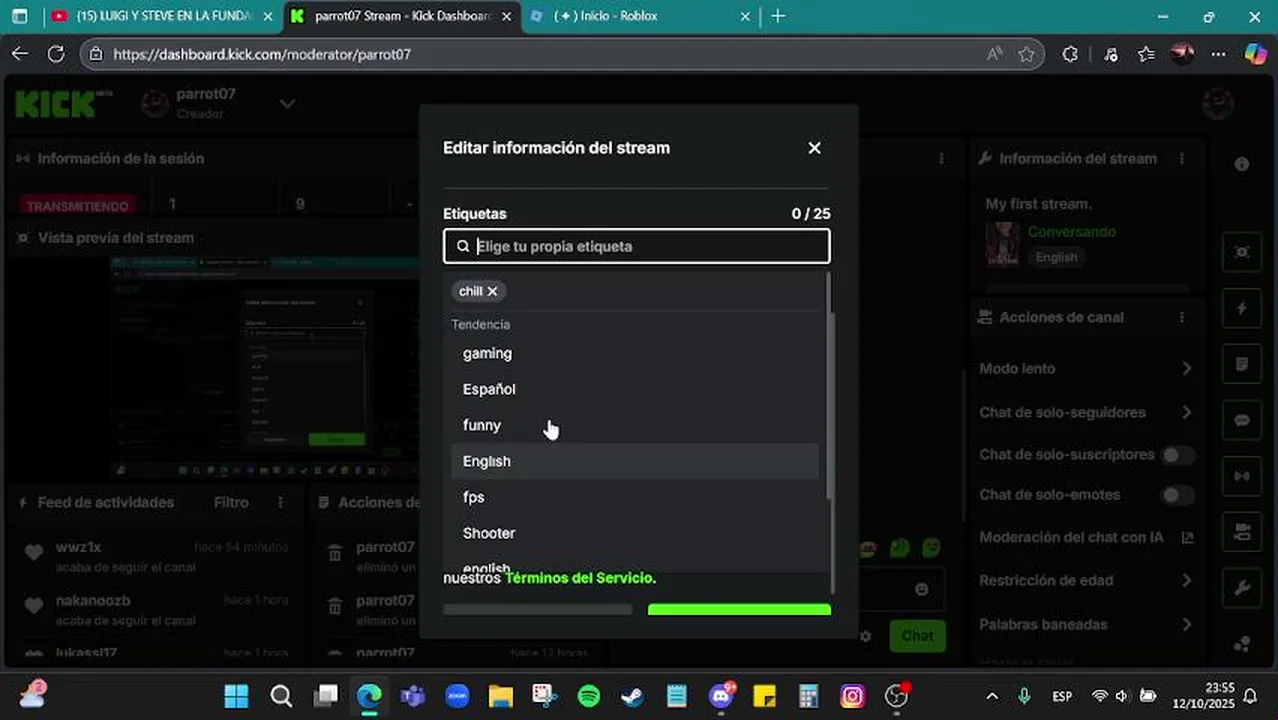The height and width of the screenshot is (720, 1278).
Task: Refresh the browser page
Action: [56, 54]
